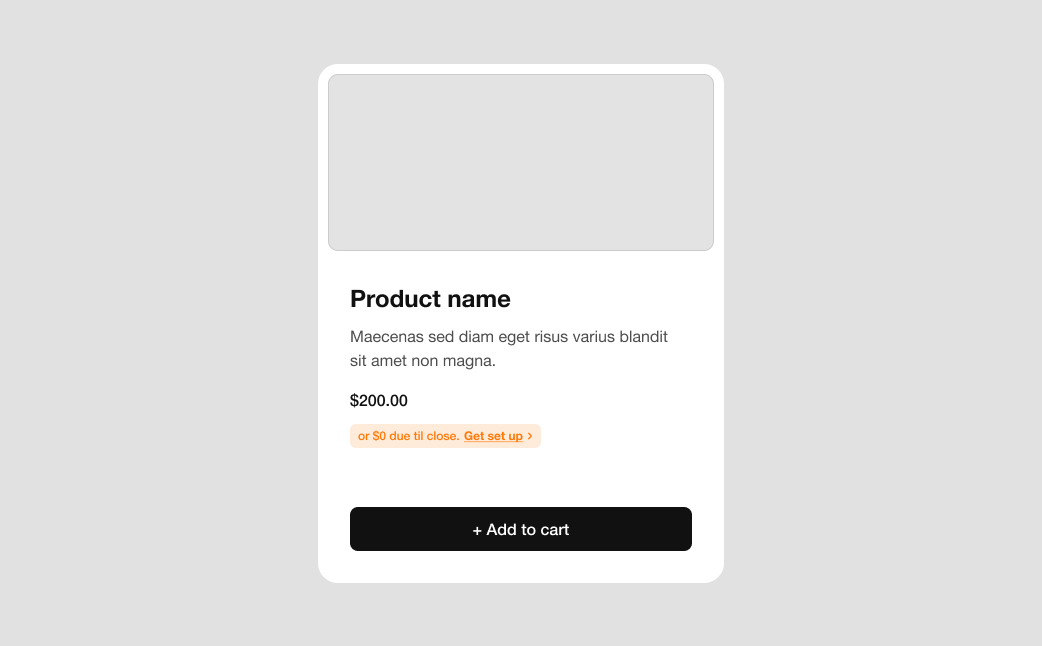Click the 'or $0 due til close' text
1042x646 pixels.
coord(409,436)
